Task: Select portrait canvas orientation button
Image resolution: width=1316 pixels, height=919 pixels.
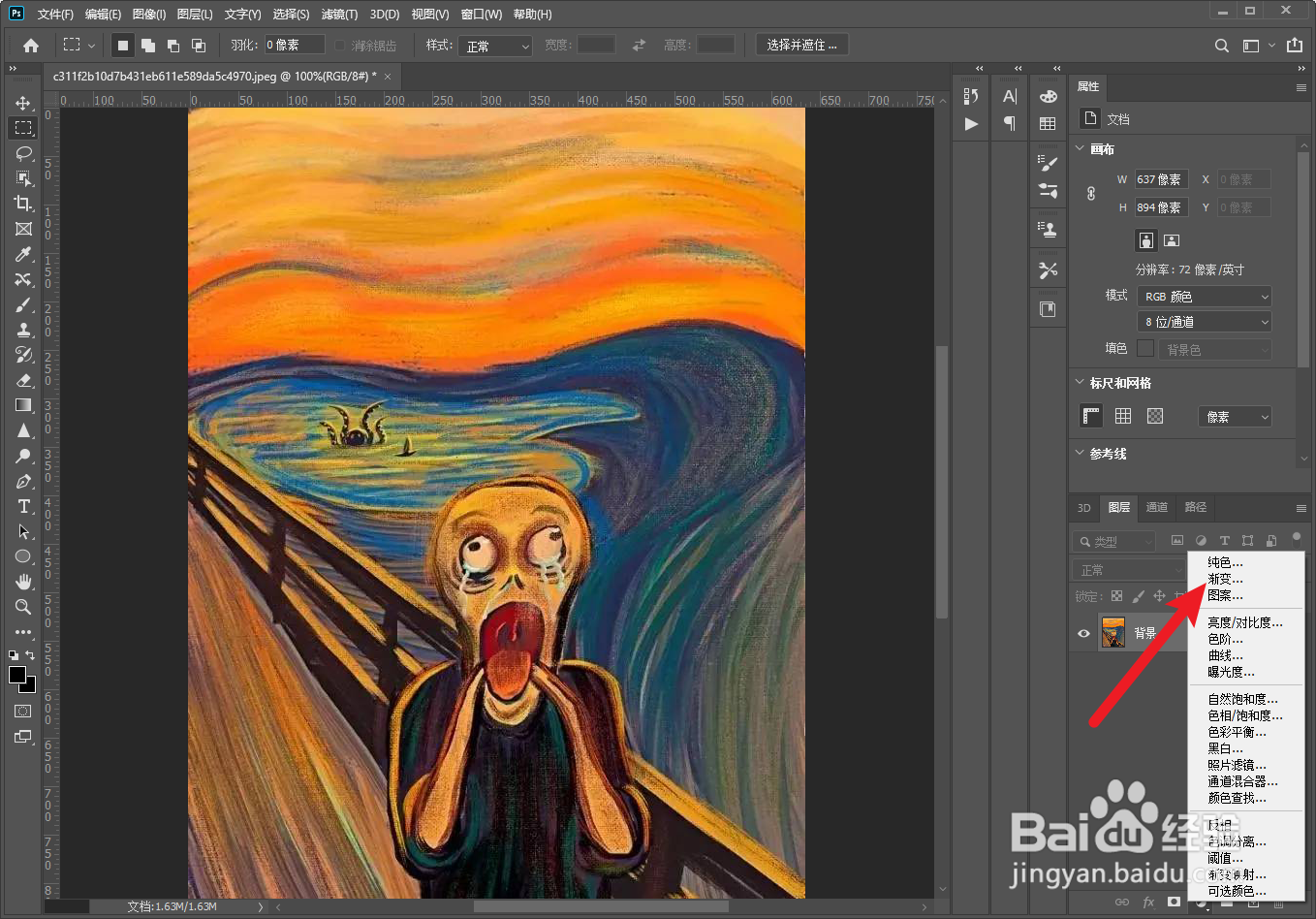Action: (x=1146, y=240)
